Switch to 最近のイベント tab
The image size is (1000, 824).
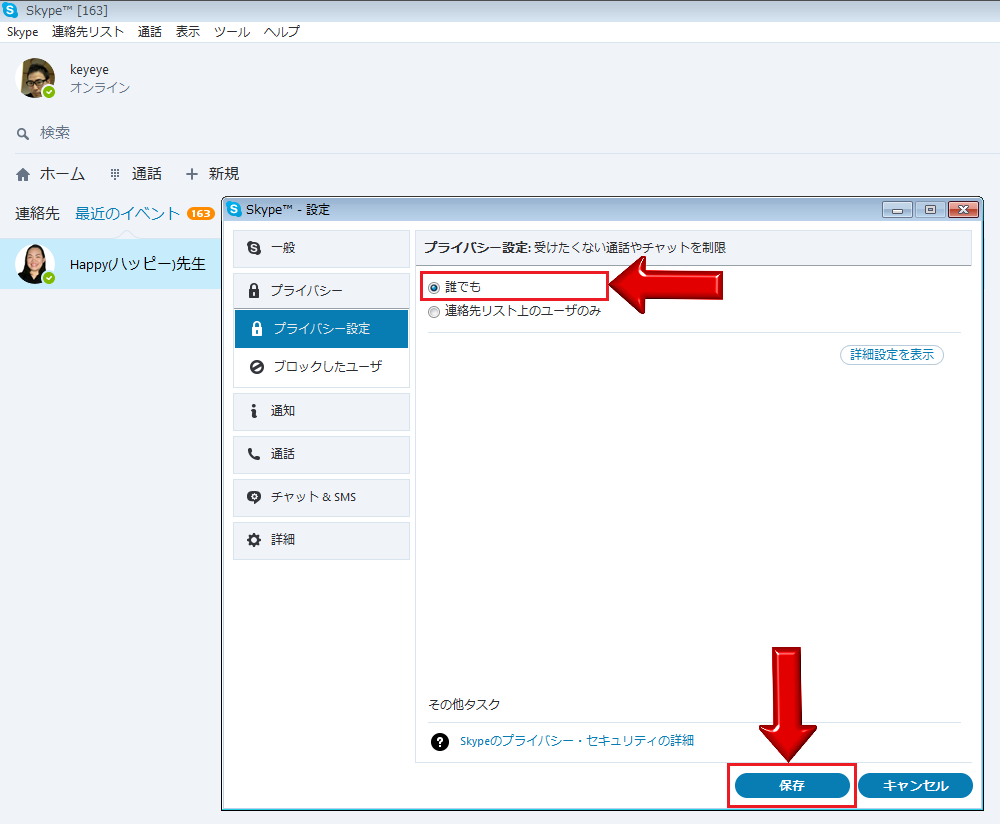[128, 214]
